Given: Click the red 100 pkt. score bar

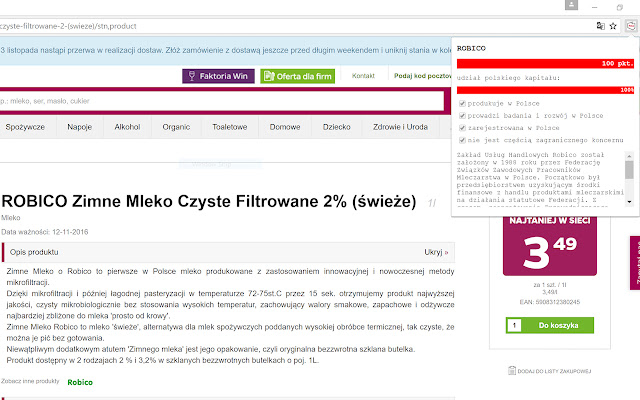Looking at the screenshot, I should pyautogui.click(x=545, y=63).
